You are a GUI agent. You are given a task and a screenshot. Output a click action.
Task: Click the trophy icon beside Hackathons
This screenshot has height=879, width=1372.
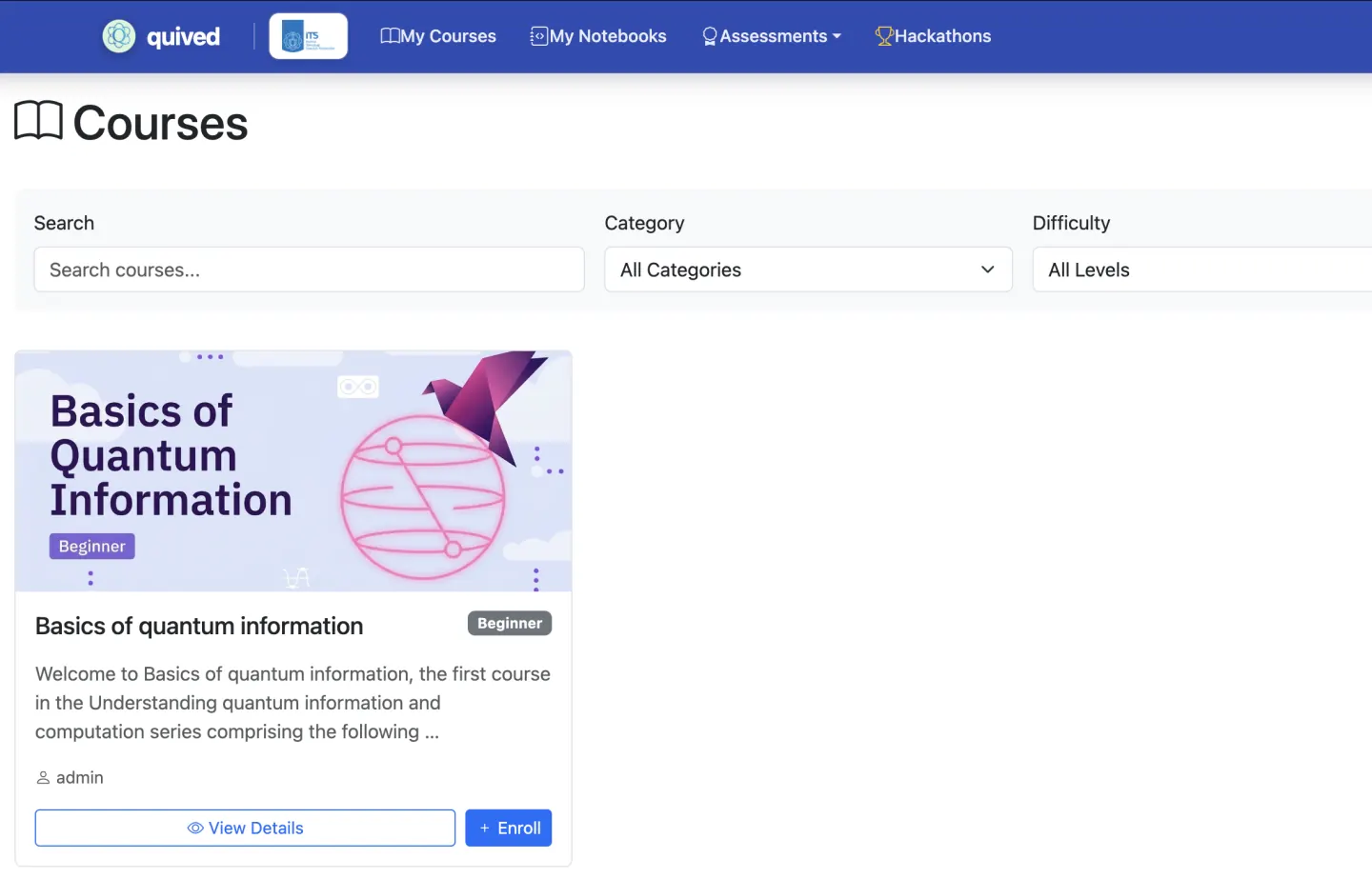pyautogui.click(x=884, y=36)
